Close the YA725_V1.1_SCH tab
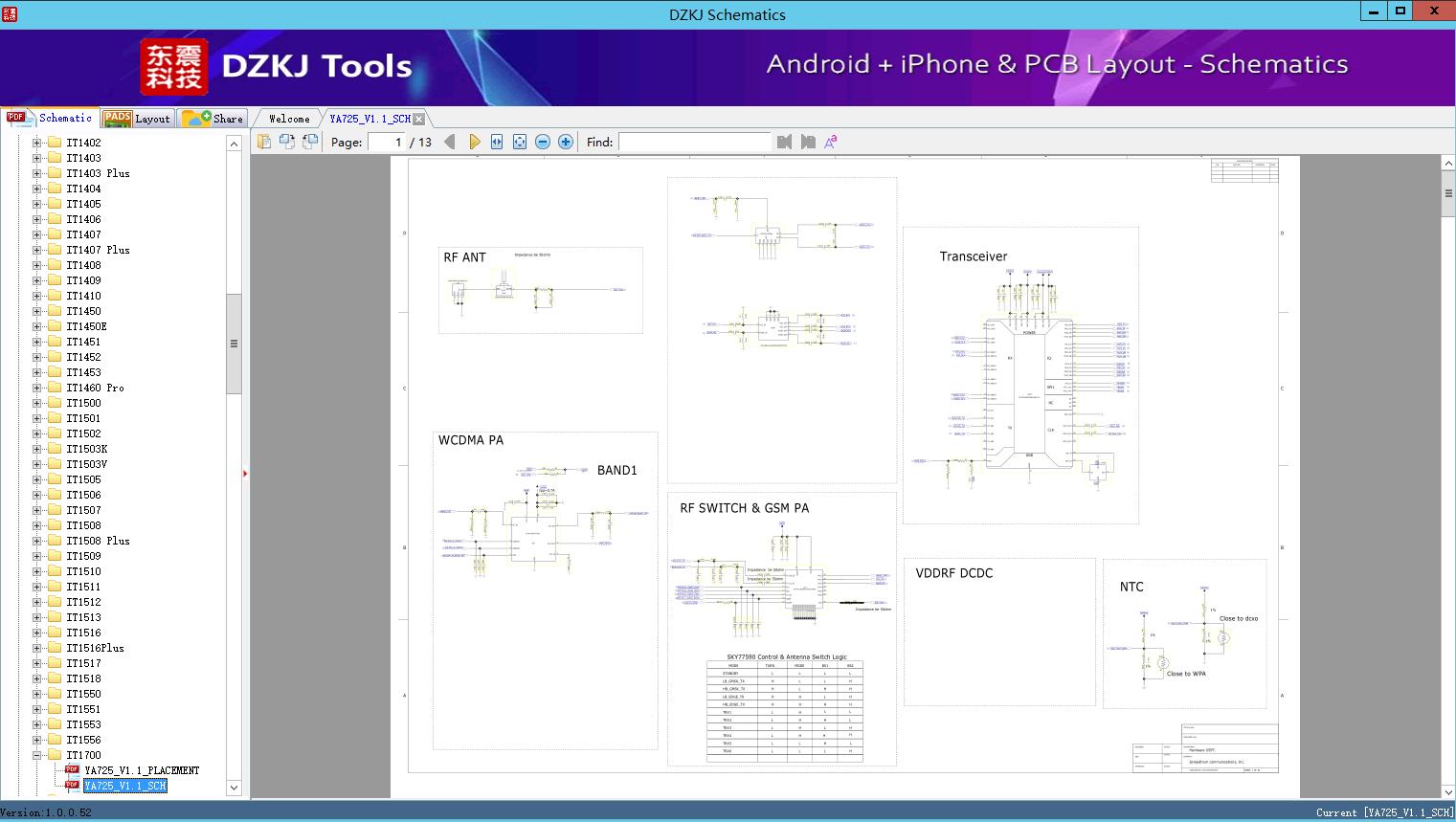The height and width of the screenshot is (822, 1456). [x=419, y=119]
